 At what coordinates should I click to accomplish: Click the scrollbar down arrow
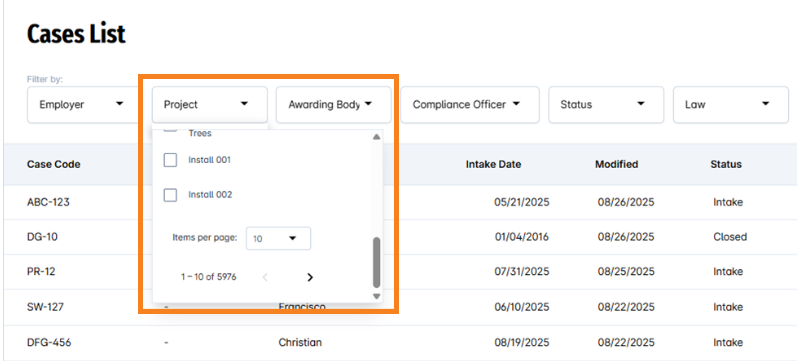[x=376, y=296]
